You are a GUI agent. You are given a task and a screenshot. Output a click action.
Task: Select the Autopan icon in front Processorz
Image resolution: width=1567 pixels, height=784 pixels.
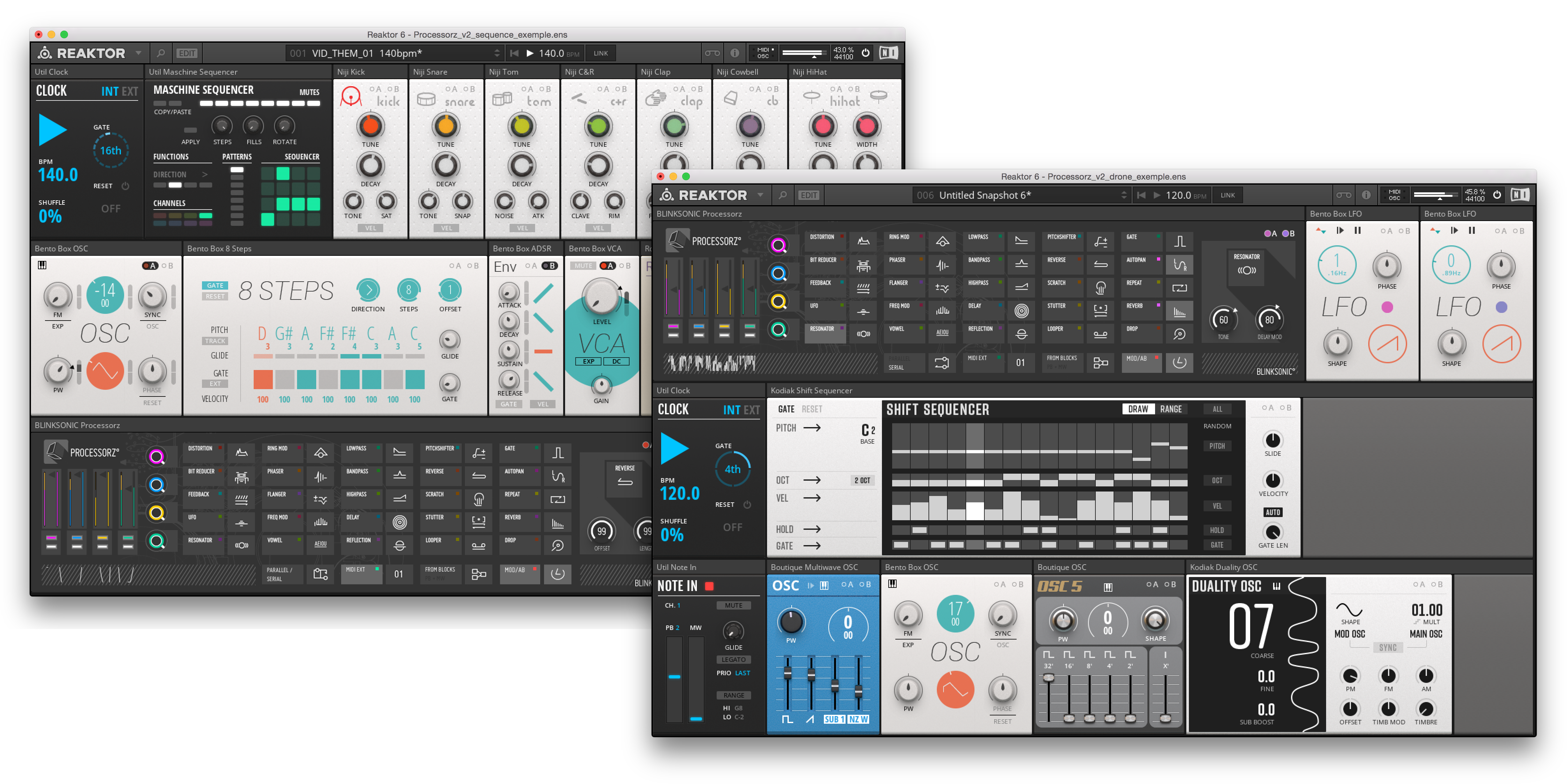click(1180, 265)
